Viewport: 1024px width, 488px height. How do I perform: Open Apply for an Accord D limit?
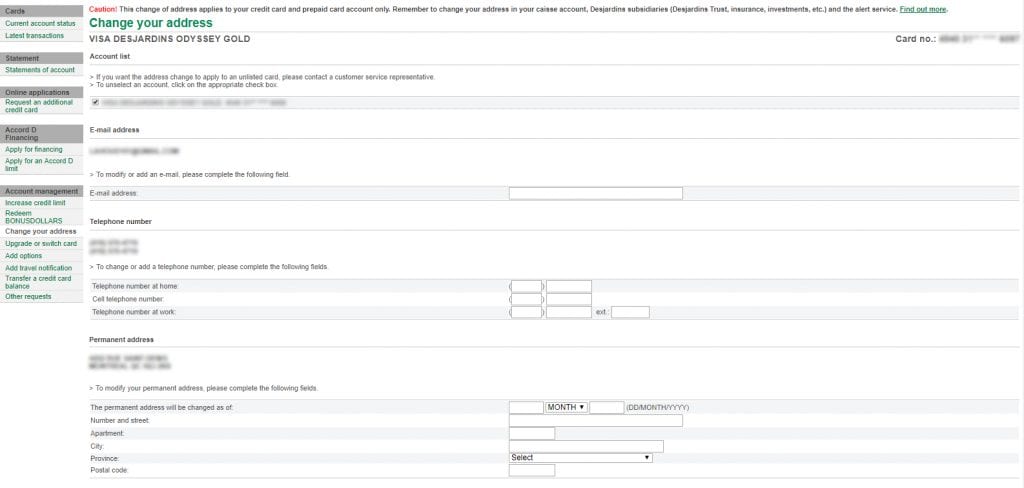pyautogui.click(x=39, y=165)
